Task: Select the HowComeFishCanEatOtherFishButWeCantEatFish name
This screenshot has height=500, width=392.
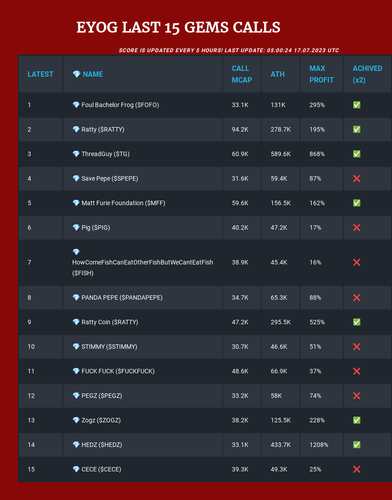Action: pyautogui.click(x=143, y=262)
